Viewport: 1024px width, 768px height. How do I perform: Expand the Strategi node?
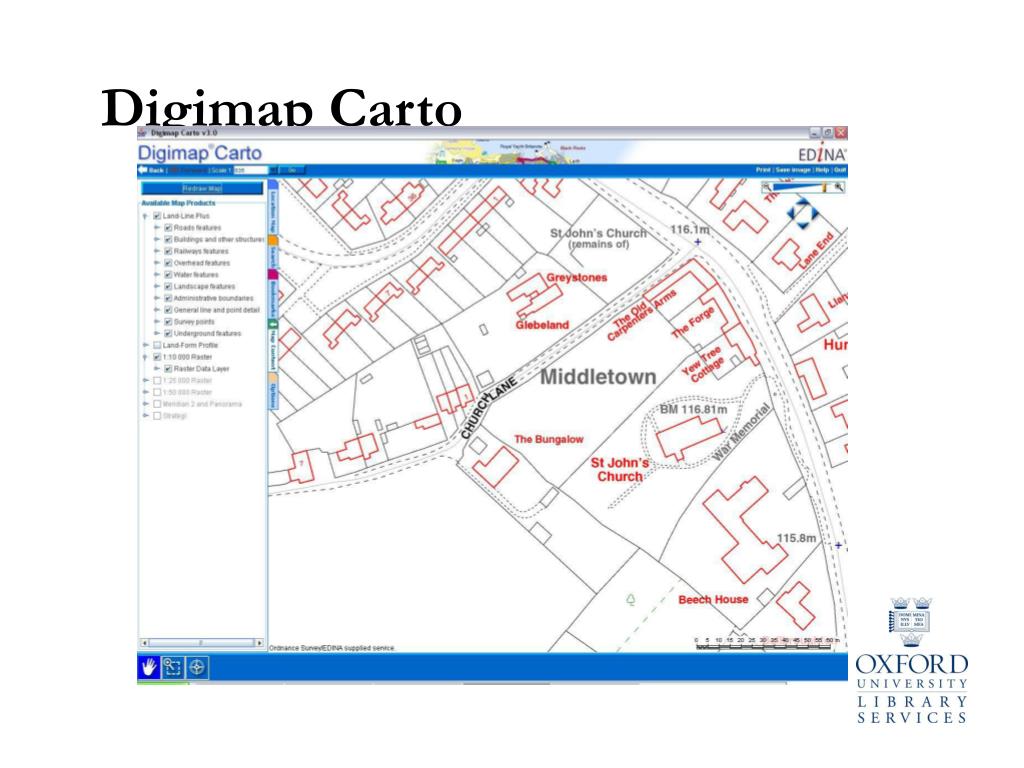coord(146,416)
